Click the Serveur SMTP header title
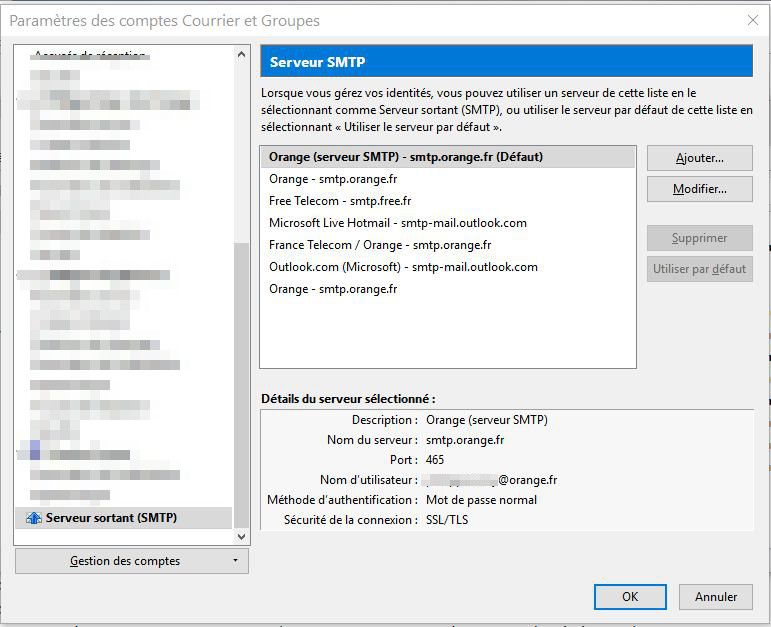The height and width of the screenshot is (627, 771). (317, 62)
